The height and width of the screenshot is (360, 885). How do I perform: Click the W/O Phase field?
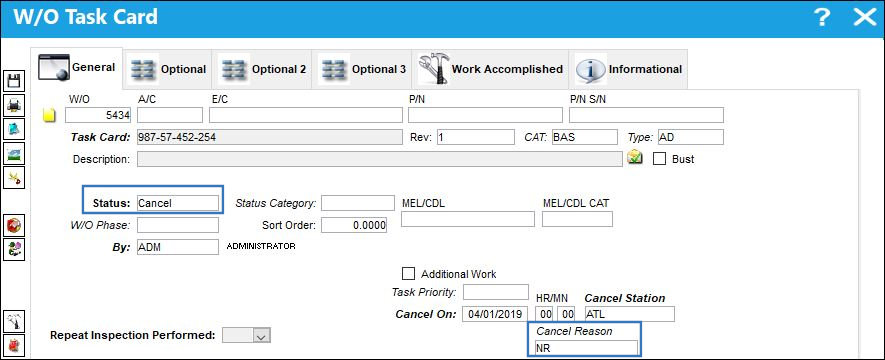coord(178,225)
